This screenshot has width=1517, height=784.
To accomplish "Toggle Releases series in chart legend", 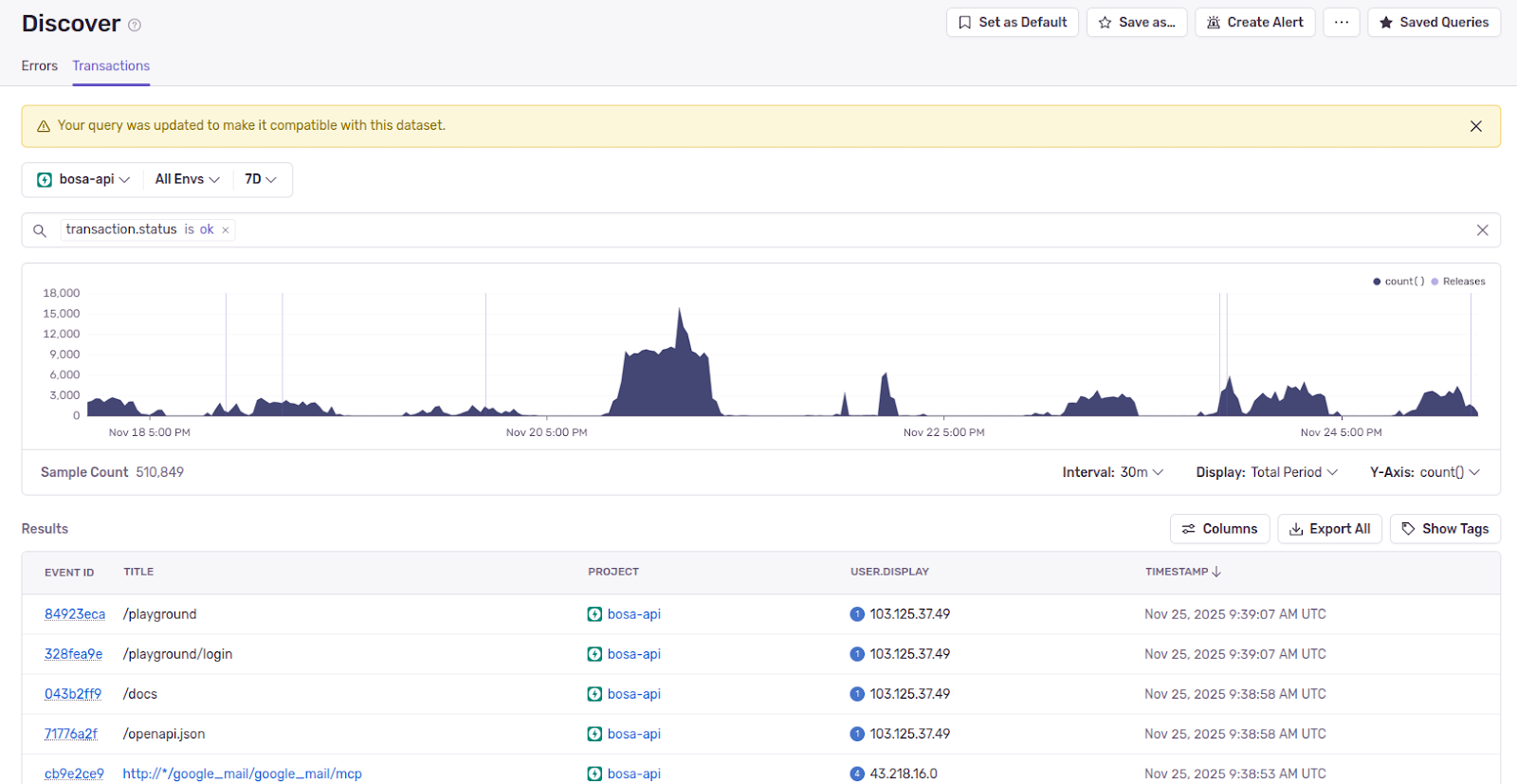I will [1458, 282].
